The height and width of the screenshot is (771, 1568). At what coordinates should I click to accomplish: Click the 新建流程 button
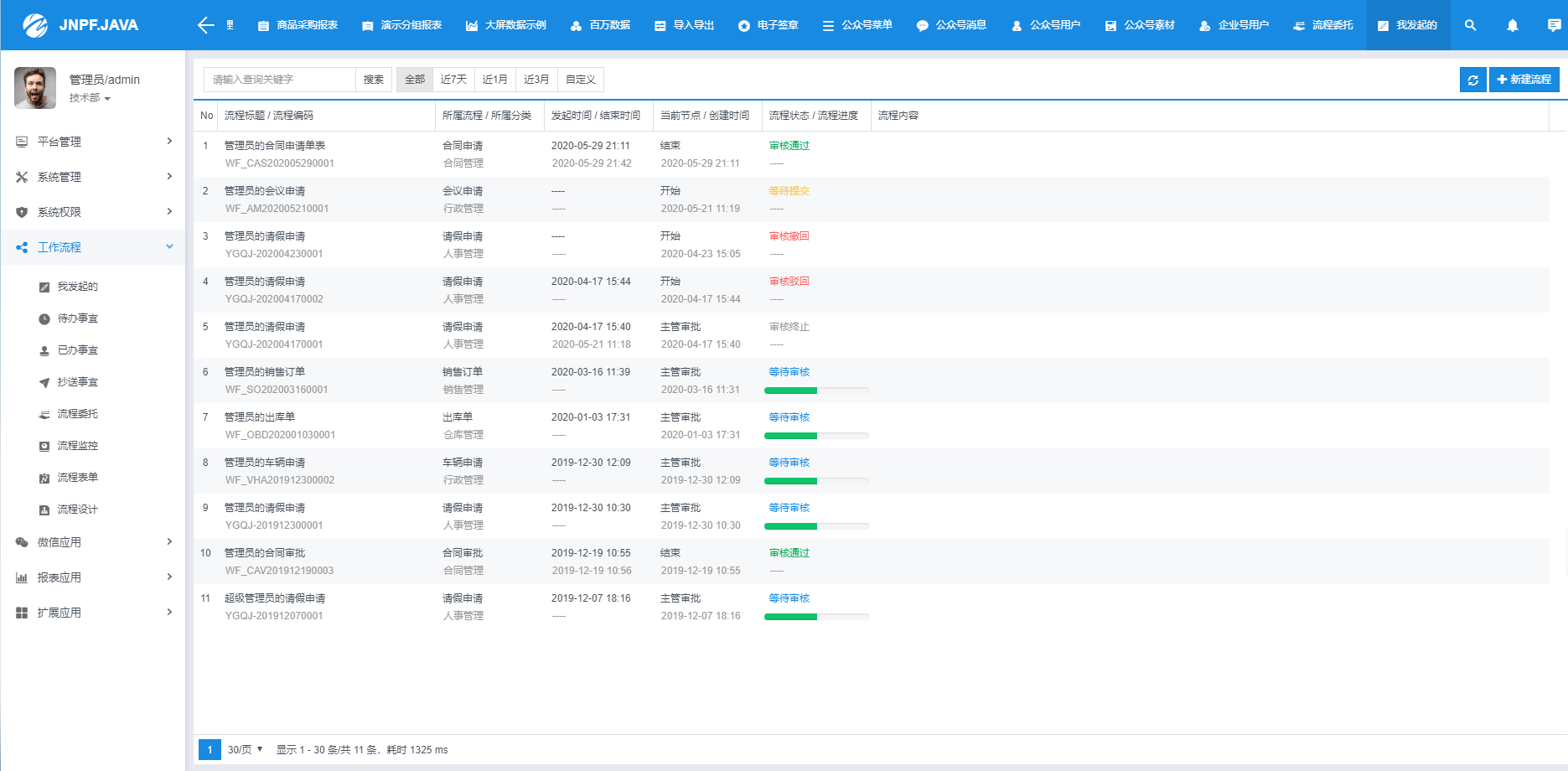click(1524, 79)
